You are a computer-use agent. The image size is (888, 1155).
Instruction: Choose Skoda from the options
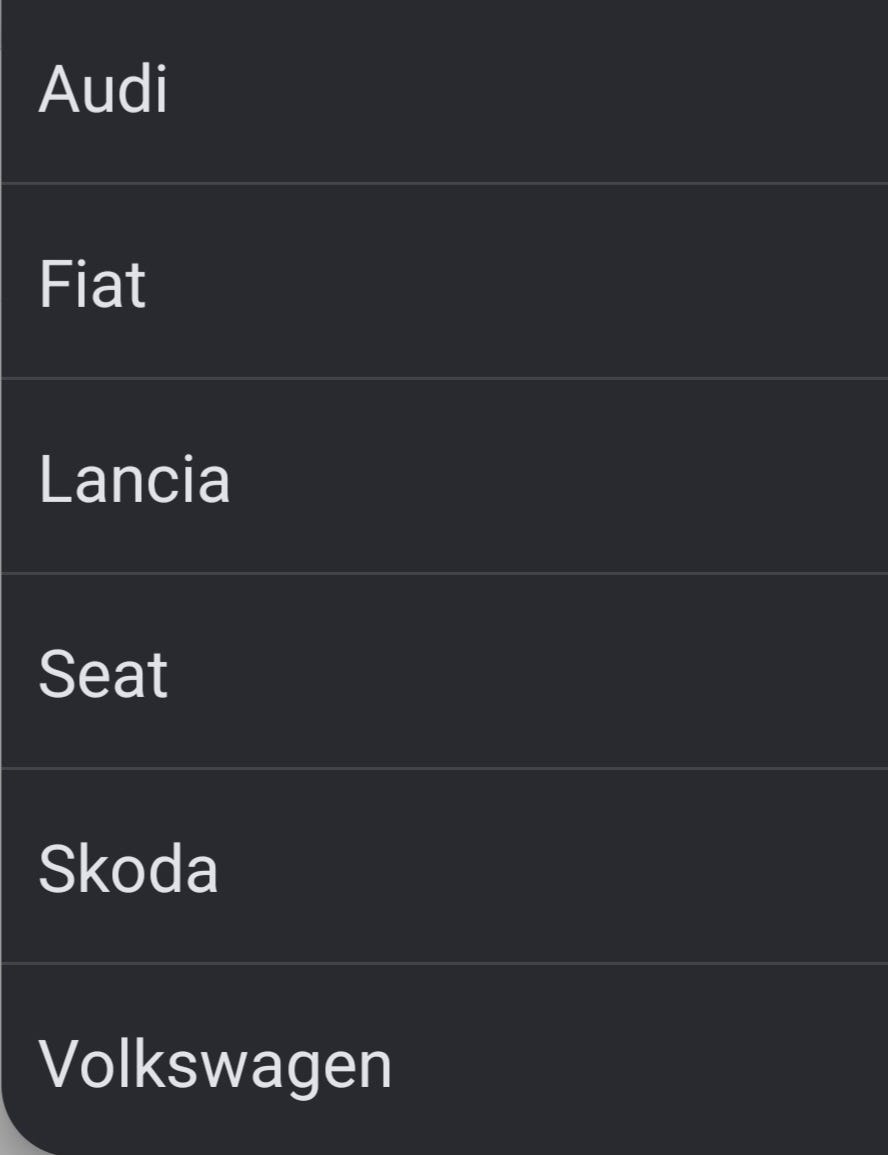click(128, 868)
